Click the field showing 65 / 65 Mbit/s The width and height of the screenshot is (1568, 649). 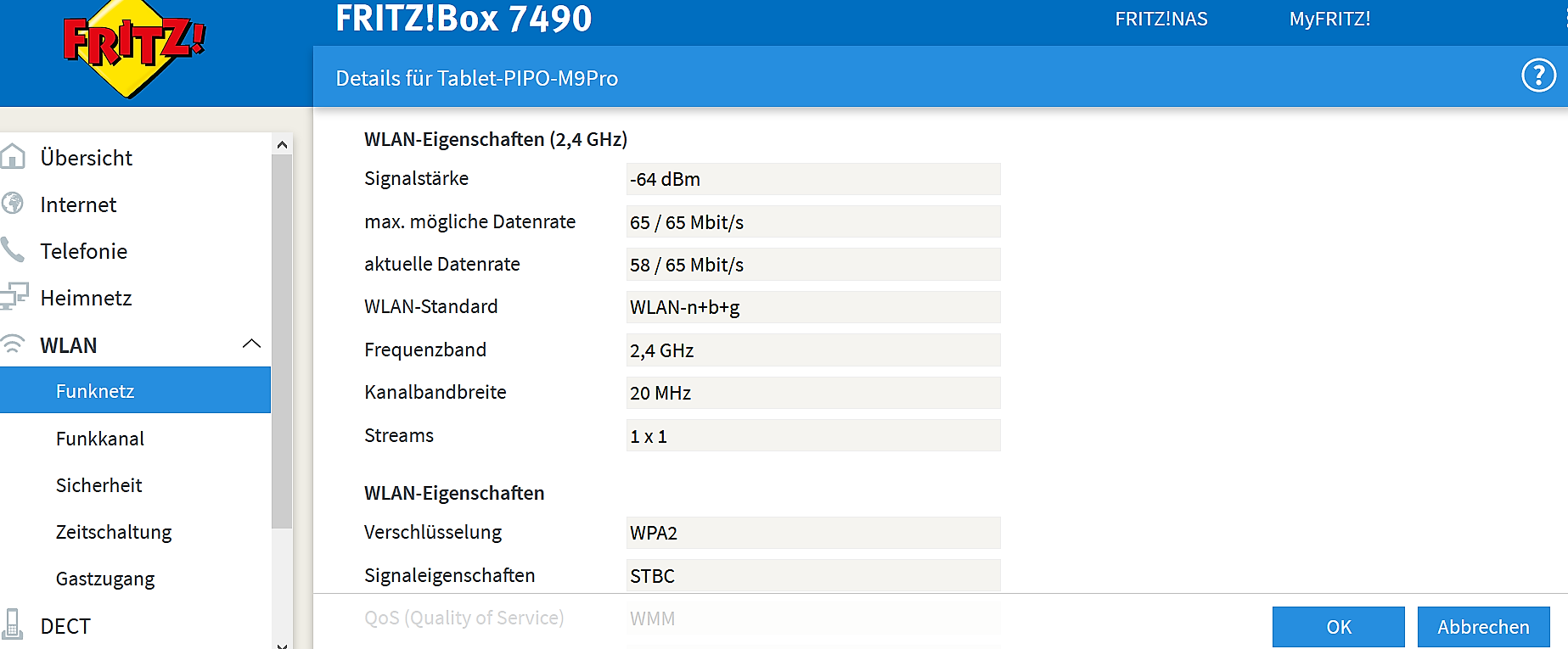click(x=813, y=221)
